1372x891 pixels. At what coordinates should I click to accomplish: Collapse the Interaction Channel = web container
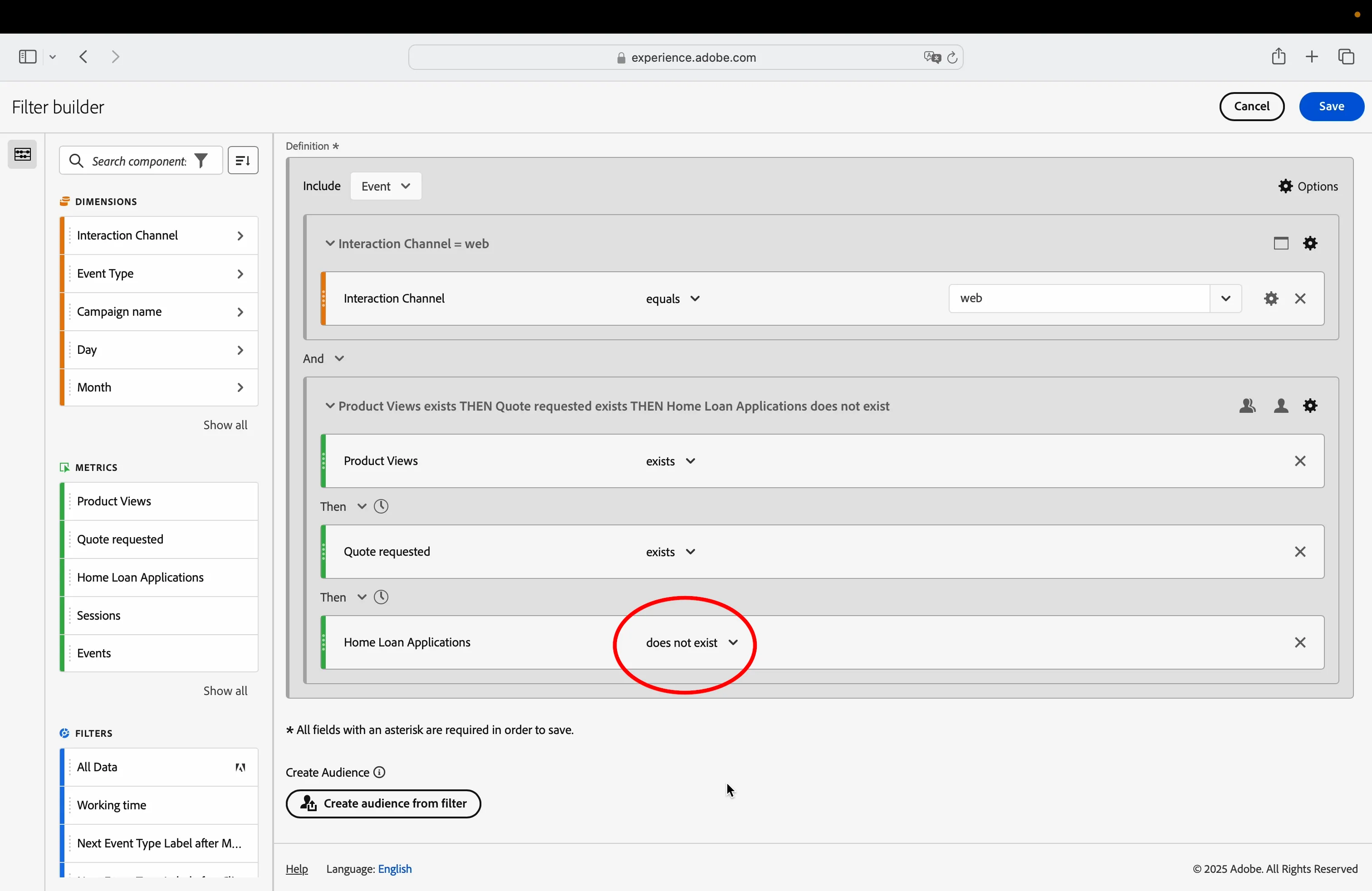point(330,243)
